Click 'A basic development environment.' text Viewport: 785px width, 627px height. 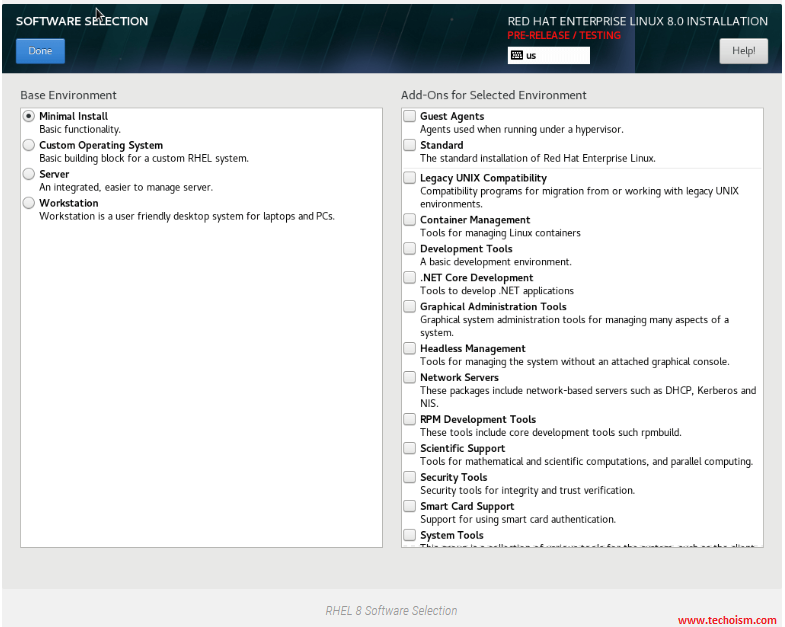pyautogui.click(x=496, y=262)
